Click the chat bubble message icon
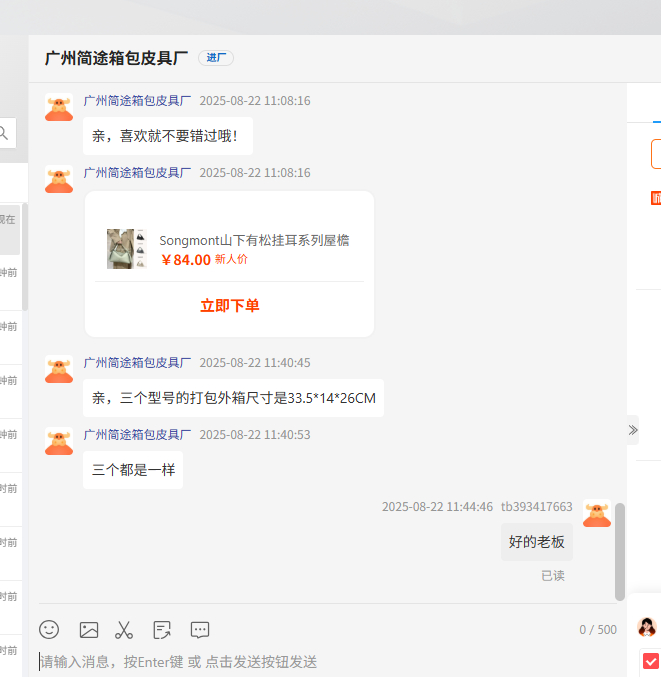Image resolution: width=661 pixels, height=677 pixels. tap(200, 630)
